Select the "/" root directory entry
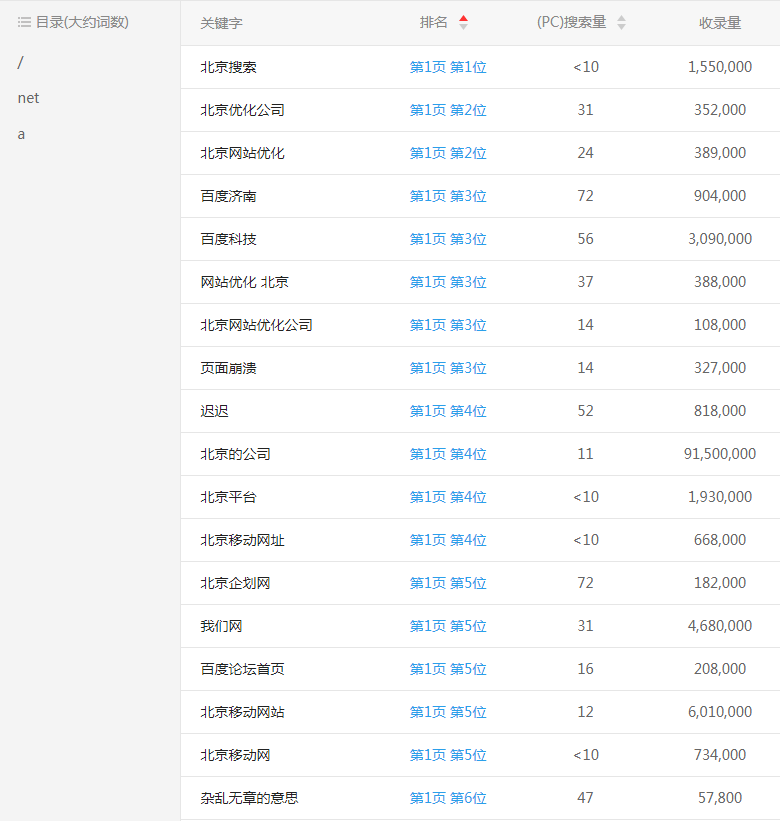The width and height of the screenshot is (780, 821). 21,63
